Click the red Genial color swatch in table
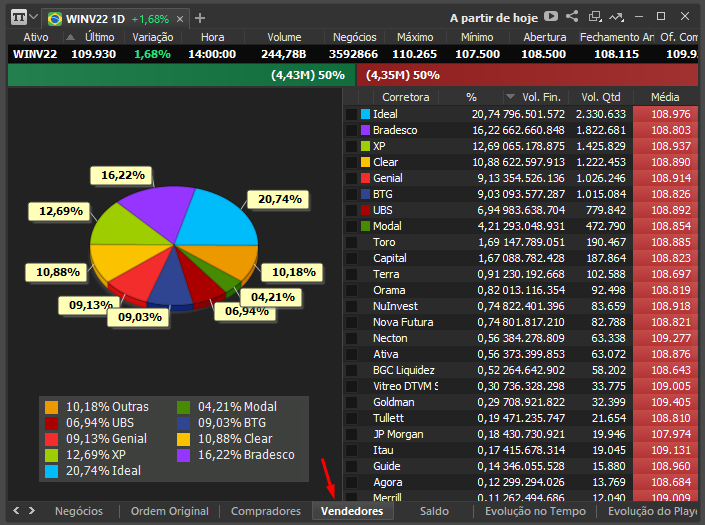This screenshot has width=705, height=525. tap(365, 178)
